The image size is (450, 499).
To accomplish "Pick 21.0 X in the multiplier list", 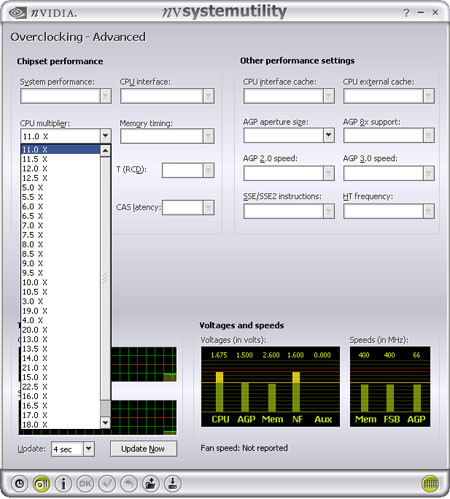I will 60,368.
